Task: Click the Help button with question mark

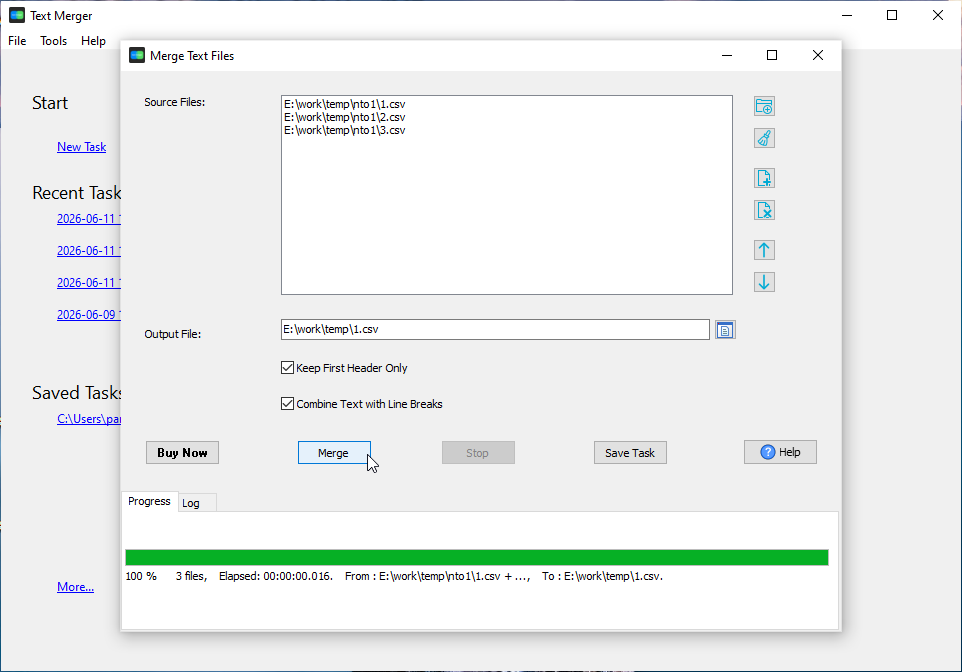Action: point(780,452)
